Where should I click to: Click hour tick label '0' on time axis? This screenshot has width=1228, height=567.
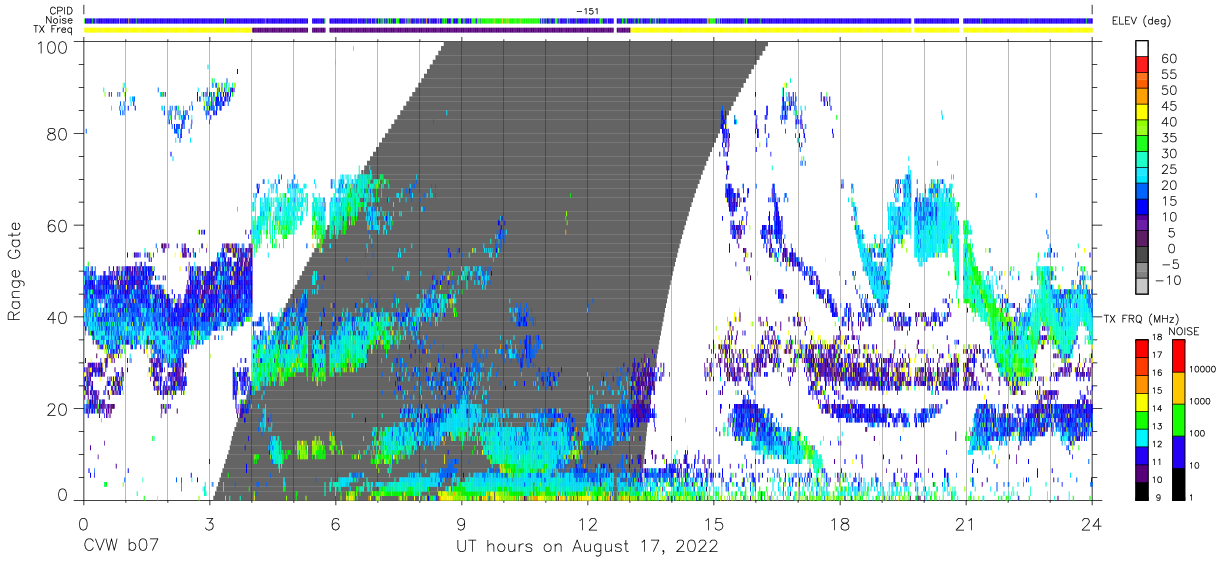point(83,523)
